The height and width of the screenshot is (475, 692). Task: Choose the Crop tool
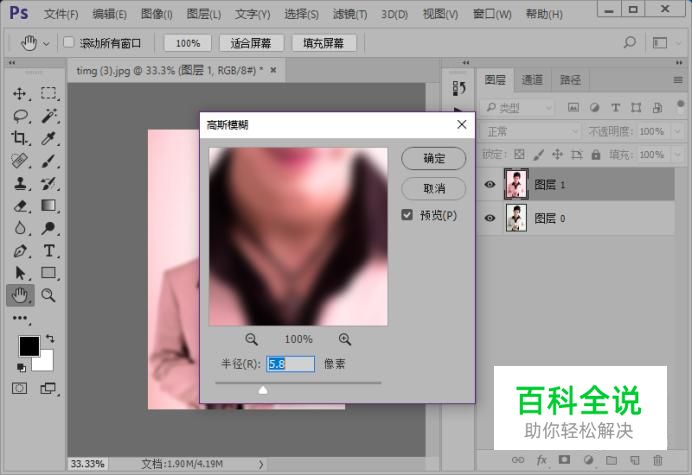20,138
